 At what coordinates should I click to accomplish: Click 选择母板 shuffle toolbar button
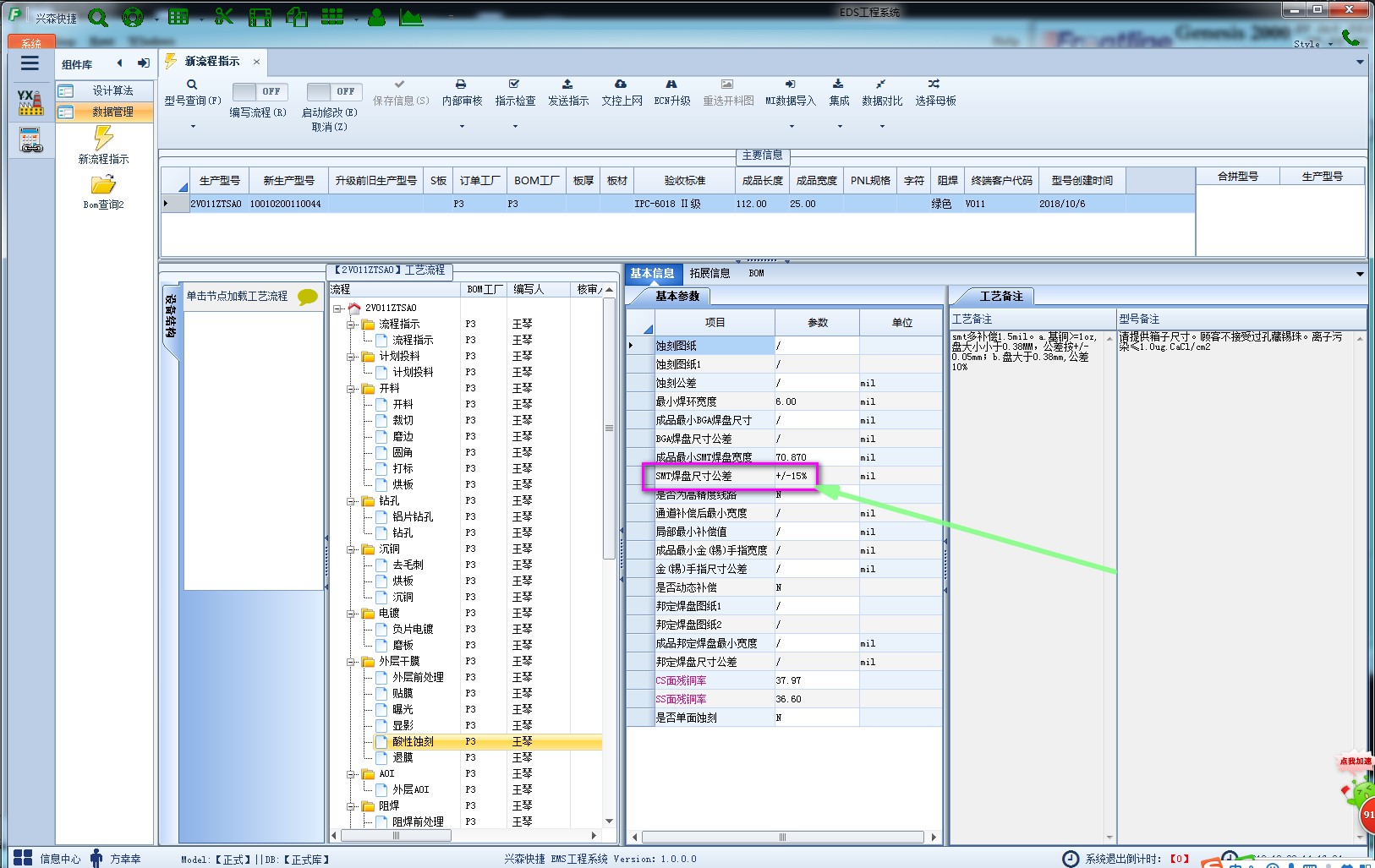935,93
